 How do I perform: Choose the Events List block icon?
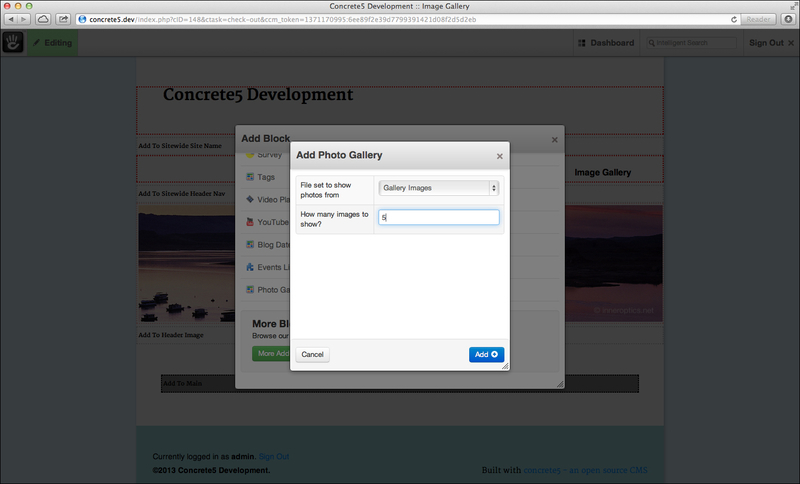point(250,267)
